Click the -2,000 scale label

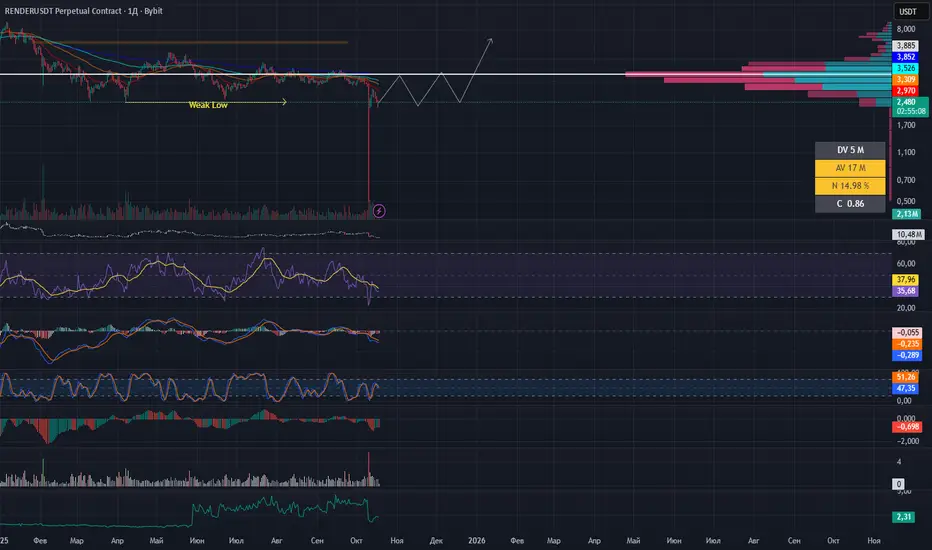907,441
